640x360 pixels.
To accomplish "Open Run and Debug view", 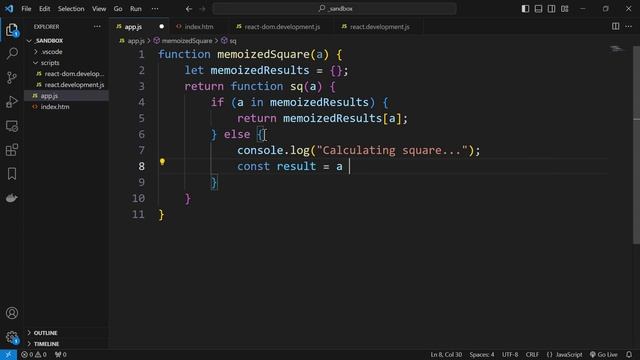I will click(x=12, y=102).
